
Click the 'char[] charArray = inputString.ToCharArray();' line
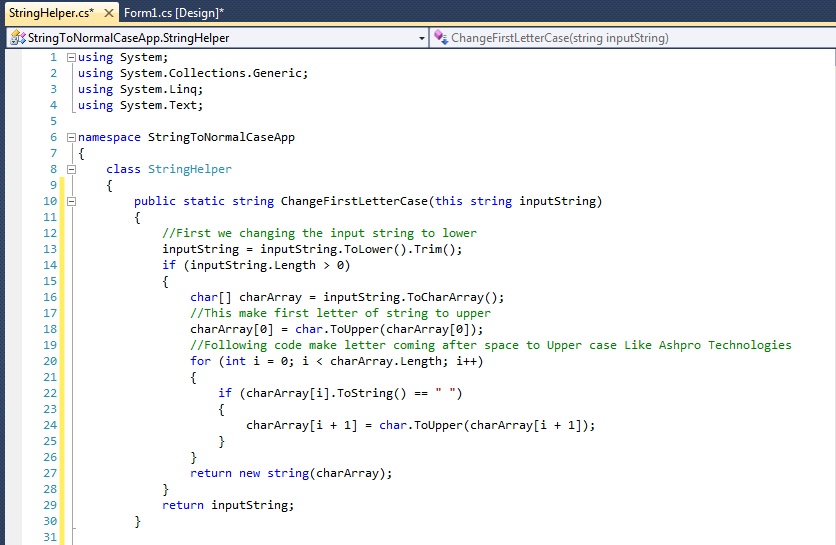click(x=347, y=297)
